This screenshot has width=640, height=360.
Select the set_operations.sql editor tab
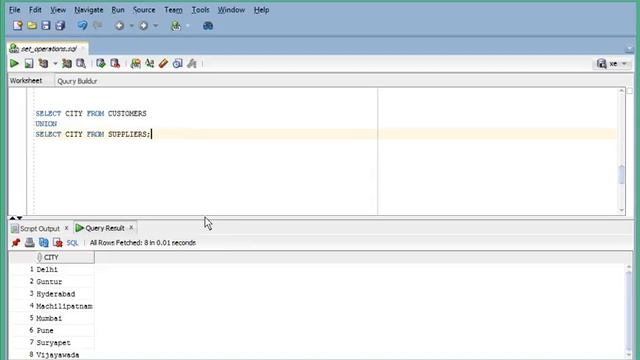coord(48,49)
